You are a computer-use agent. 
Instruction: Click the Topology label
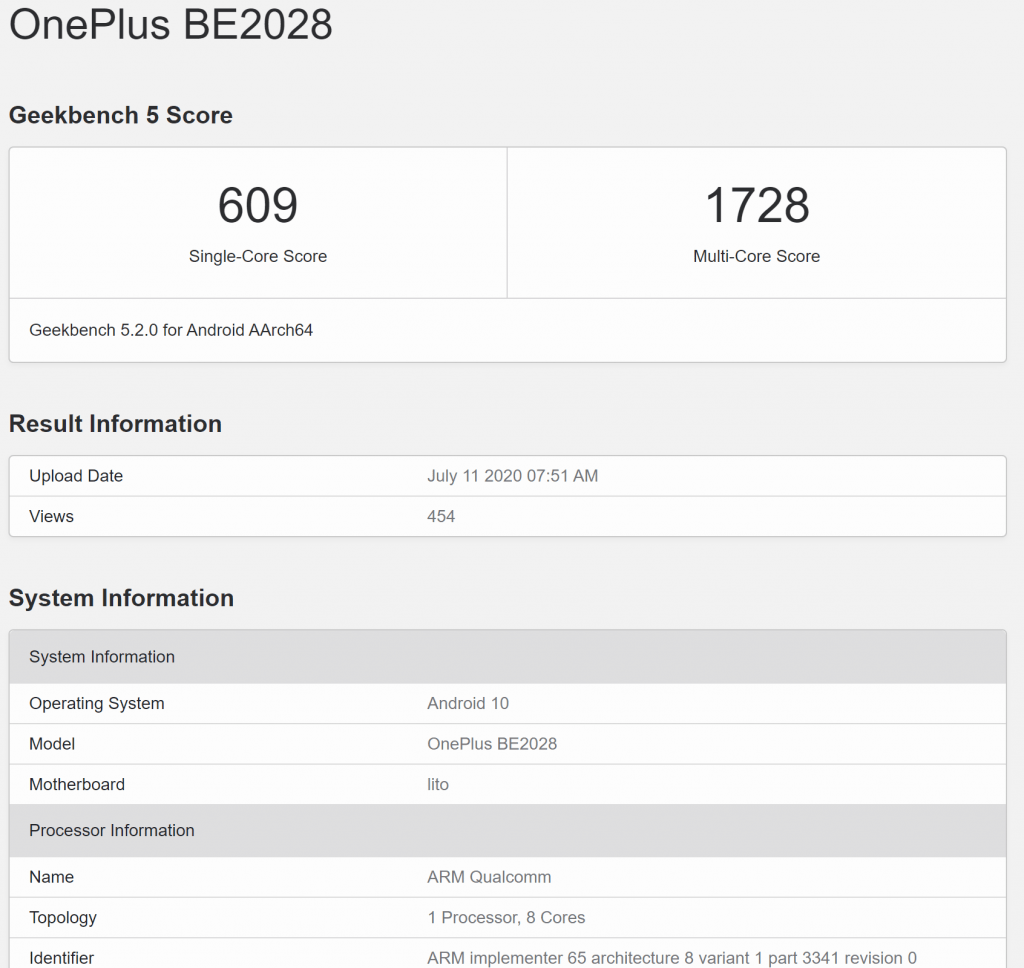[63, 918]
